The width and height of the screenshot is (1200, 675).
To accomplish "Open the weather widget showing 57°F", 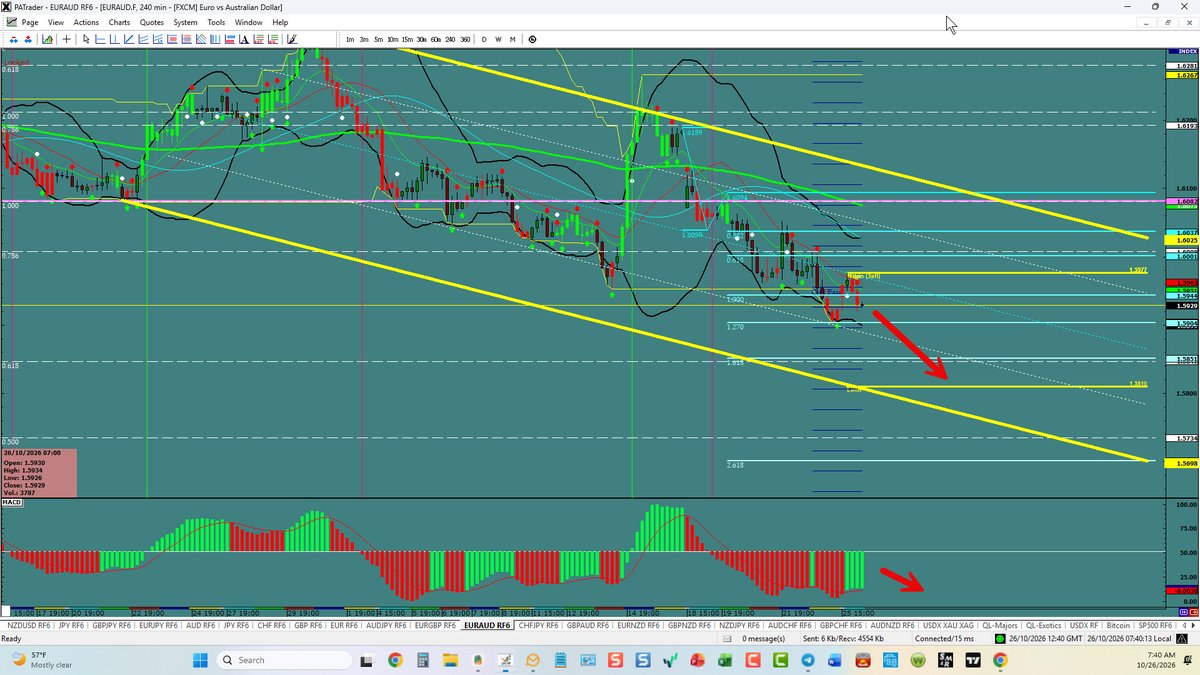I will click(40, 660).
